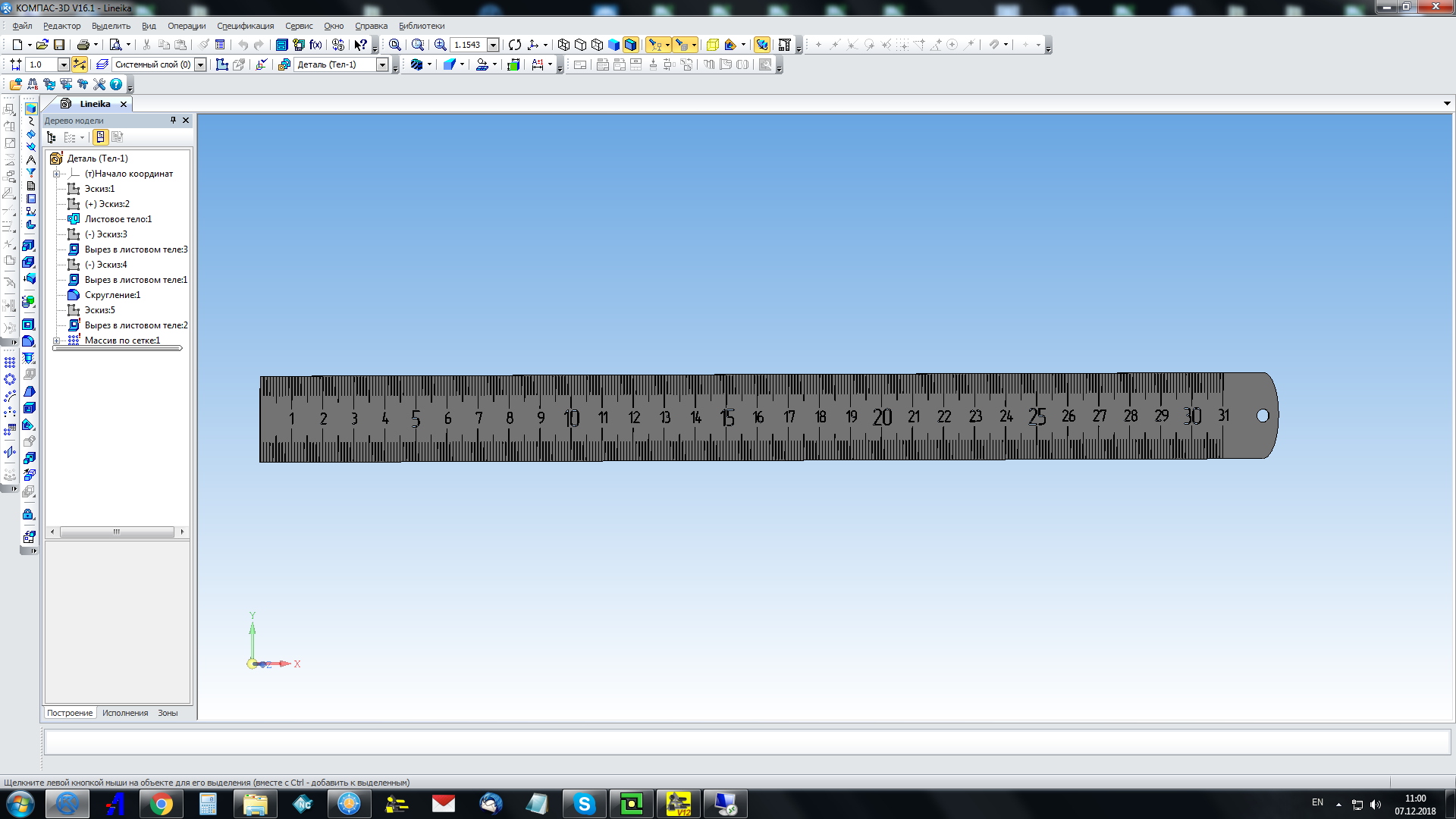Save the Lineika document

click(59, 45)
